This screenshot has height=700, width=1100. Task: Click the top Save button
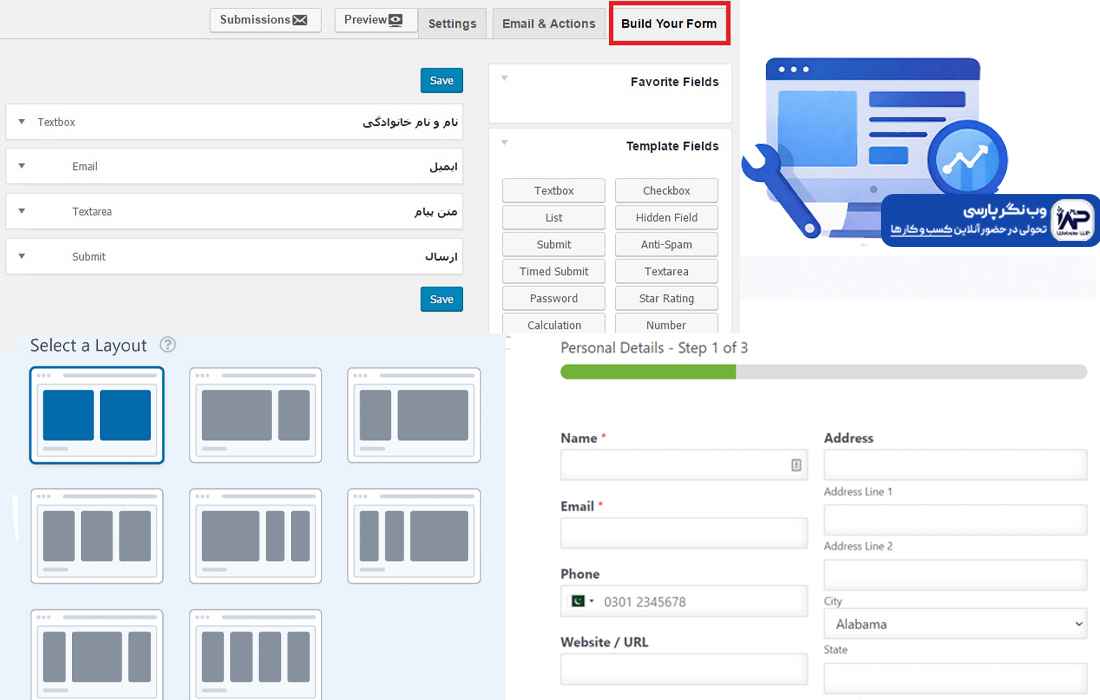pyautogui.click(x=441, y=81)
